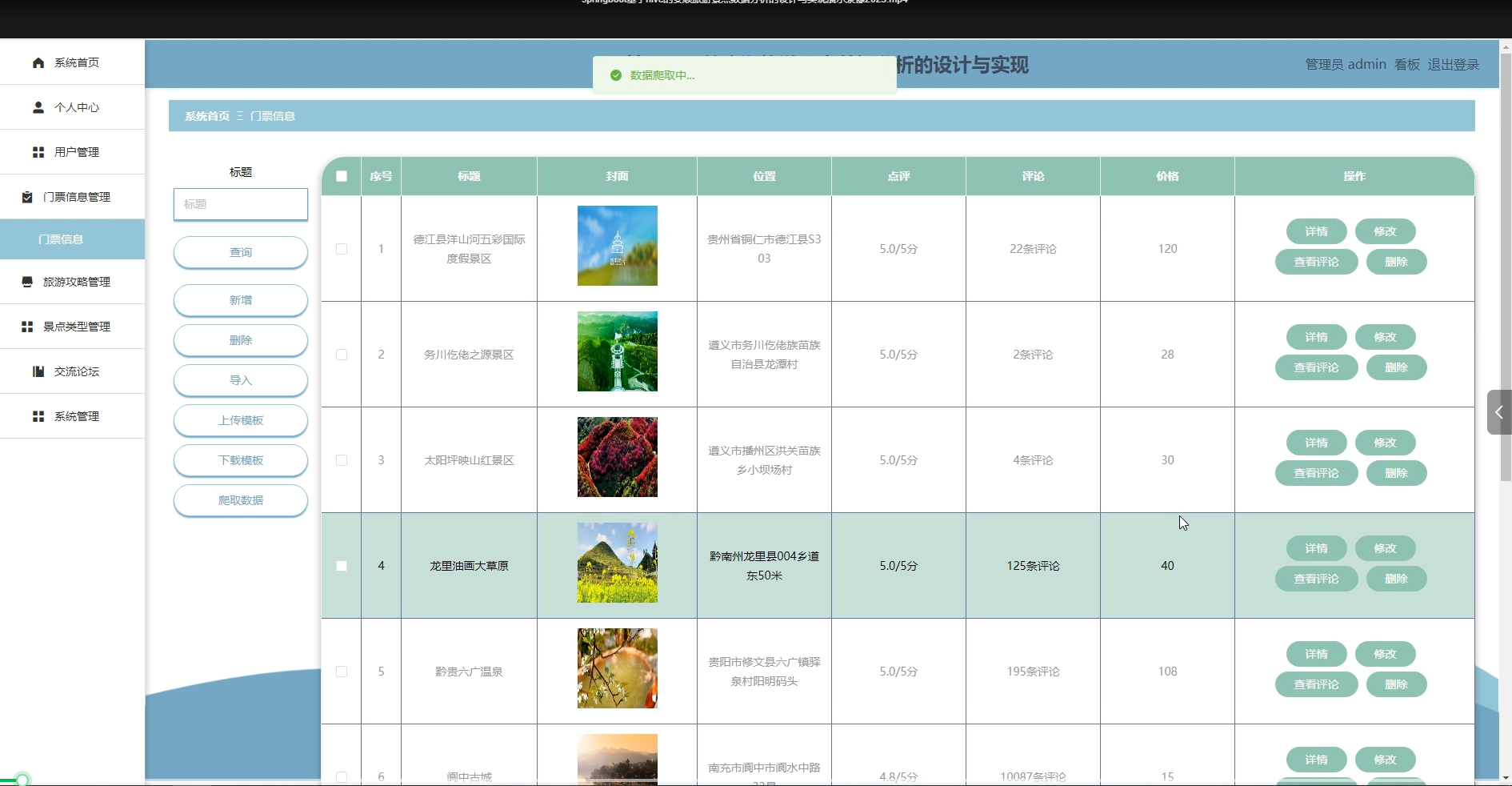1512x786 pixels.
Task: Open 个人中心 menu item
Action: point(72,107)
